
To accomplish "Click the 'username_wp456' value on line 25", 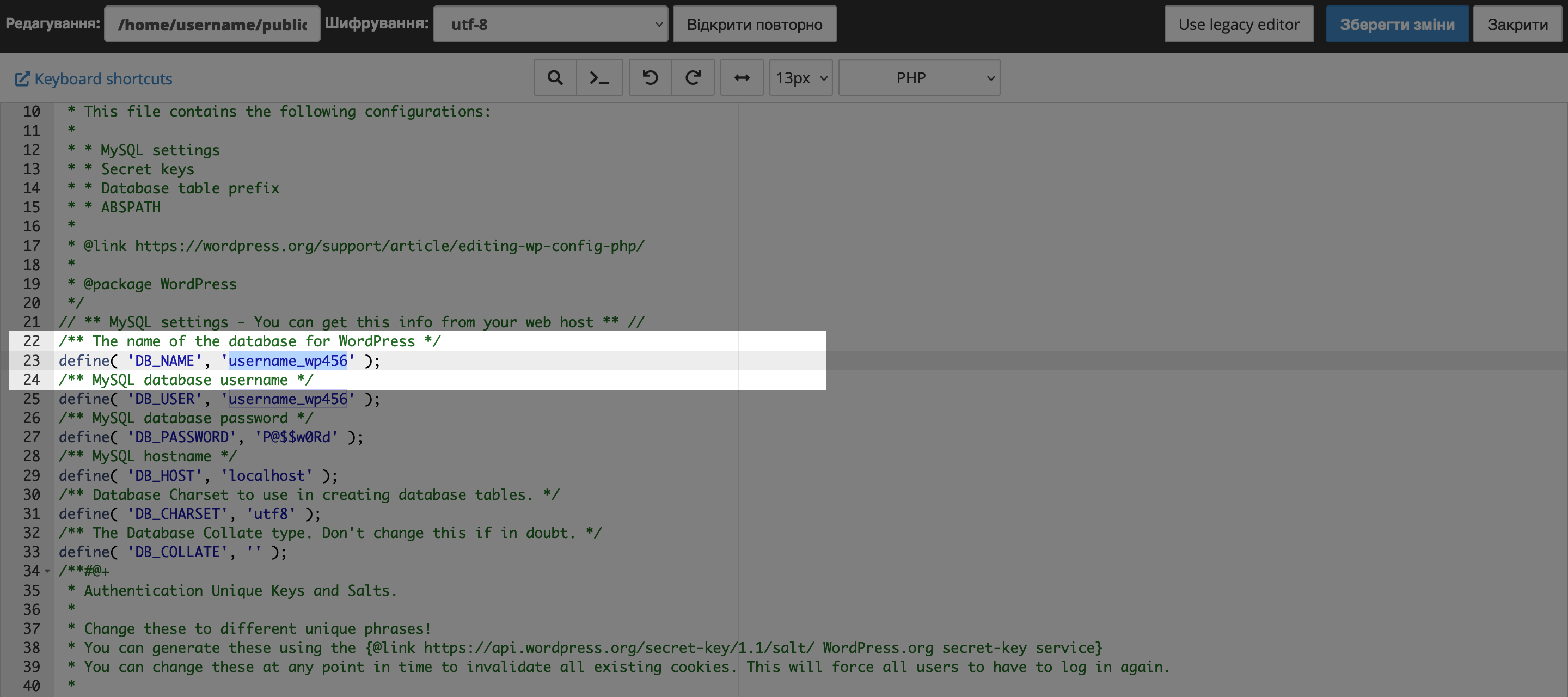I will (x=288, y=399).
